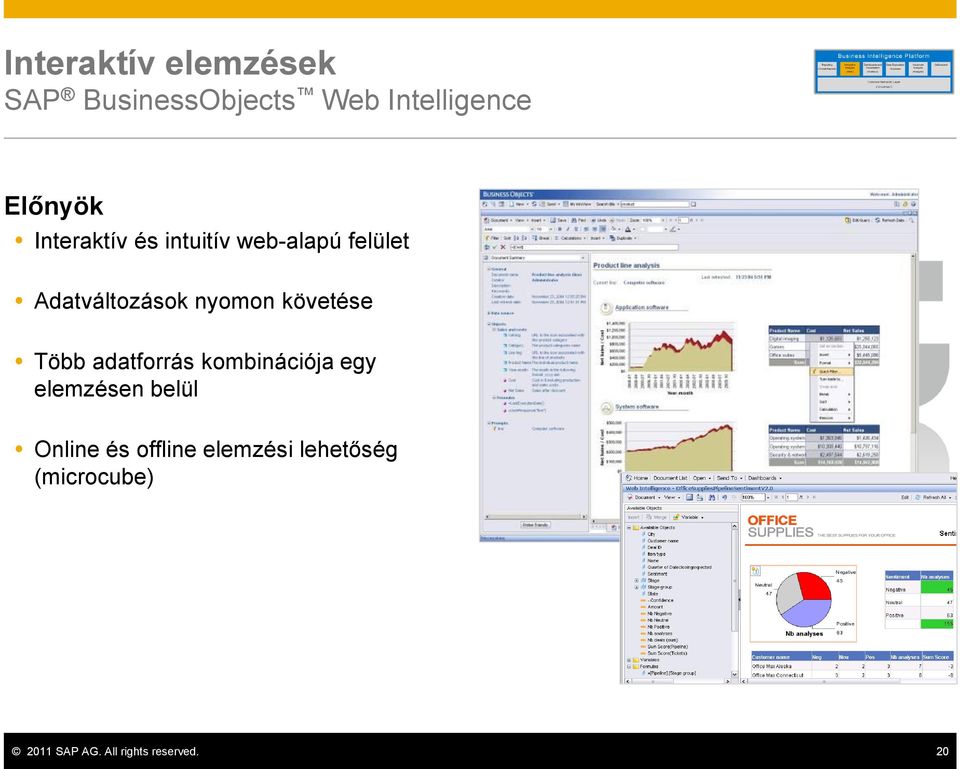Click the Available Objects scrollbar up arrow
This screenshot has width=960, height=769.
pyautogui.click(x=734, y=527)
